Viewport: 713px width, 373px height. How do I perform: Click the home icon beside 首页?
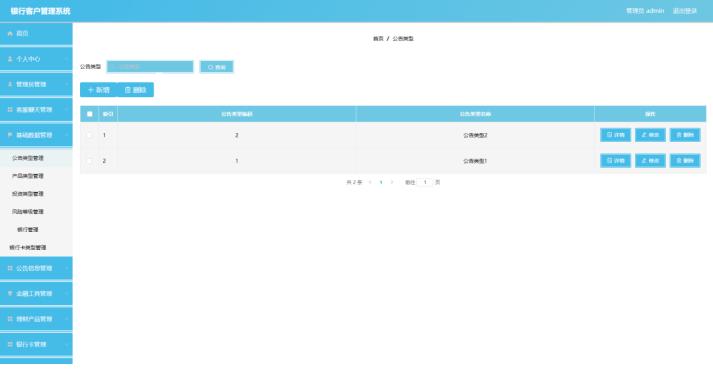[10, 34]
